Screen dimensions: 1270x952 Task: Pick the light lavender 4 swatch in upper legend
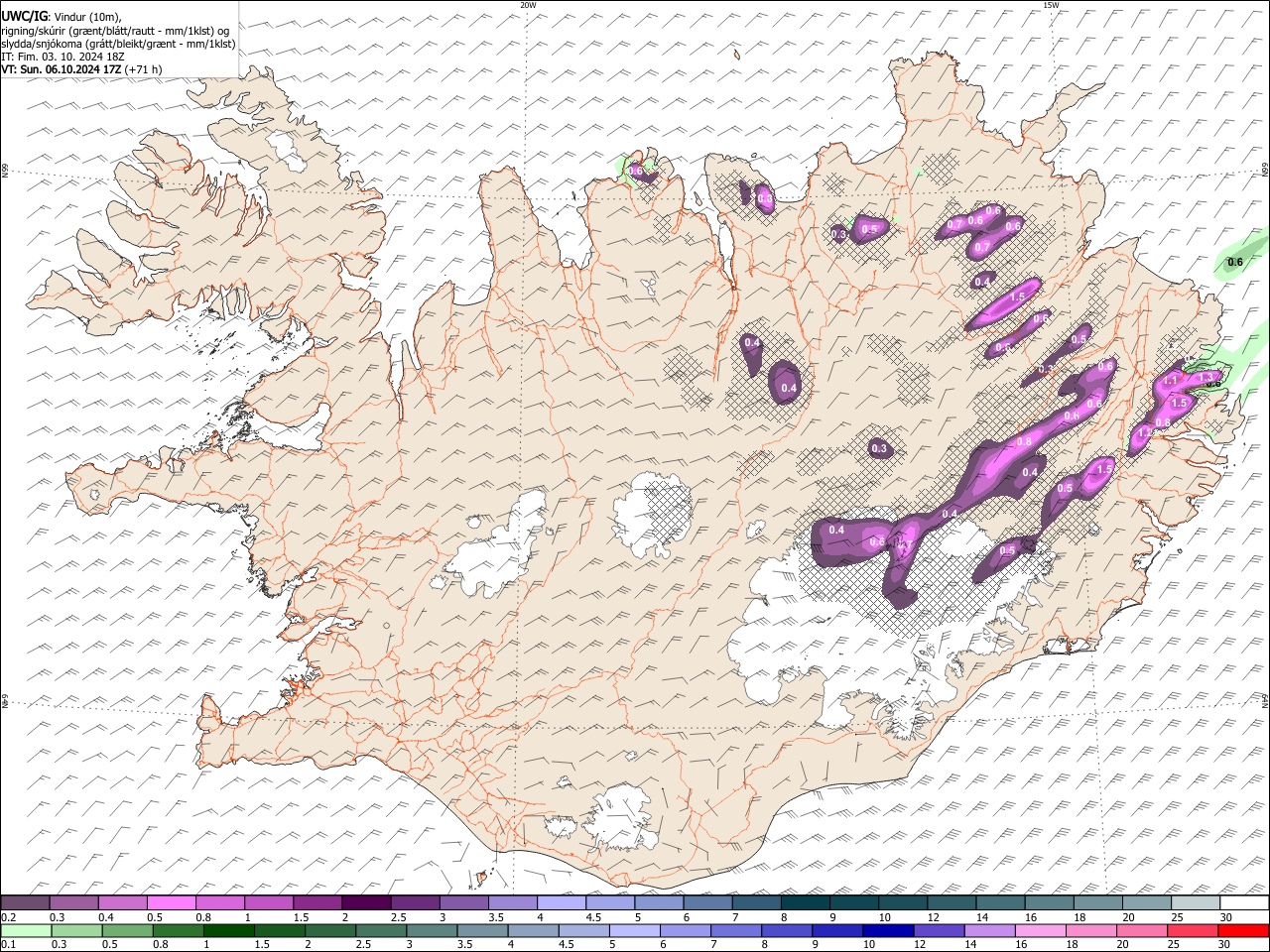[x=561, y=903]
